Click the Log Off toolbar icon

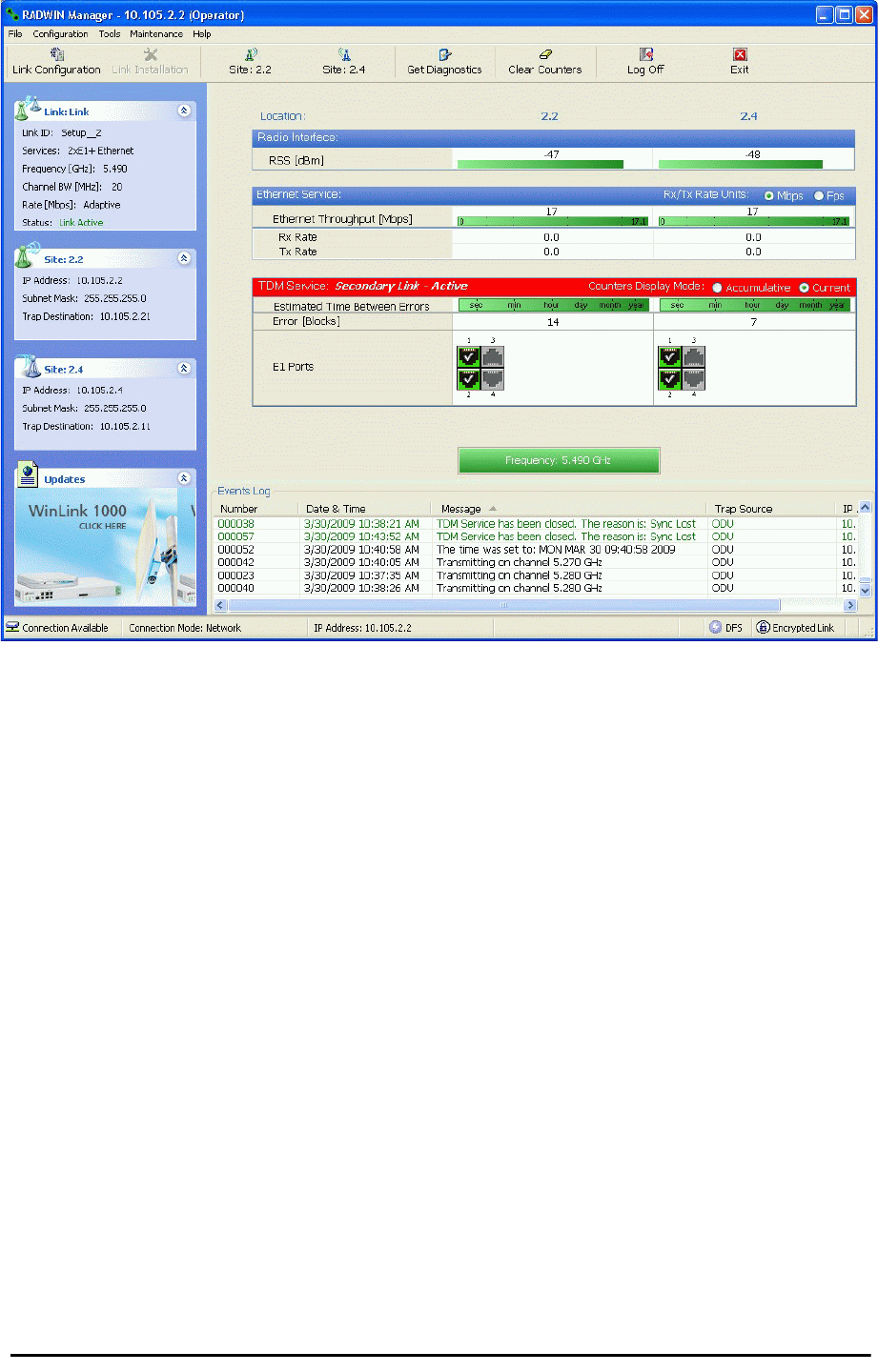pyautogui.click(x=645, y=55)
